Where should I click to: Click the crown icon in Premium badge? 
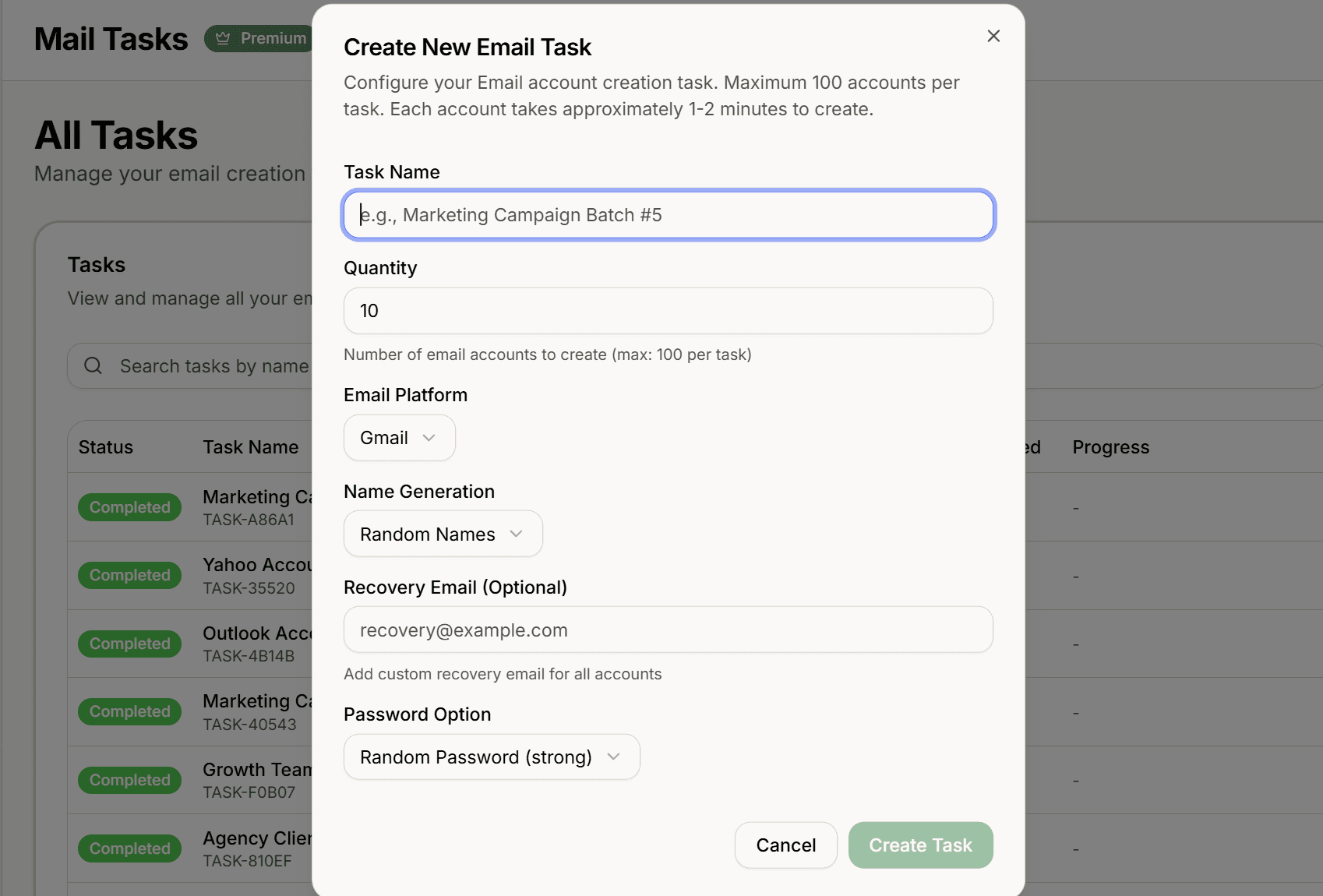(x=223, y=38)
